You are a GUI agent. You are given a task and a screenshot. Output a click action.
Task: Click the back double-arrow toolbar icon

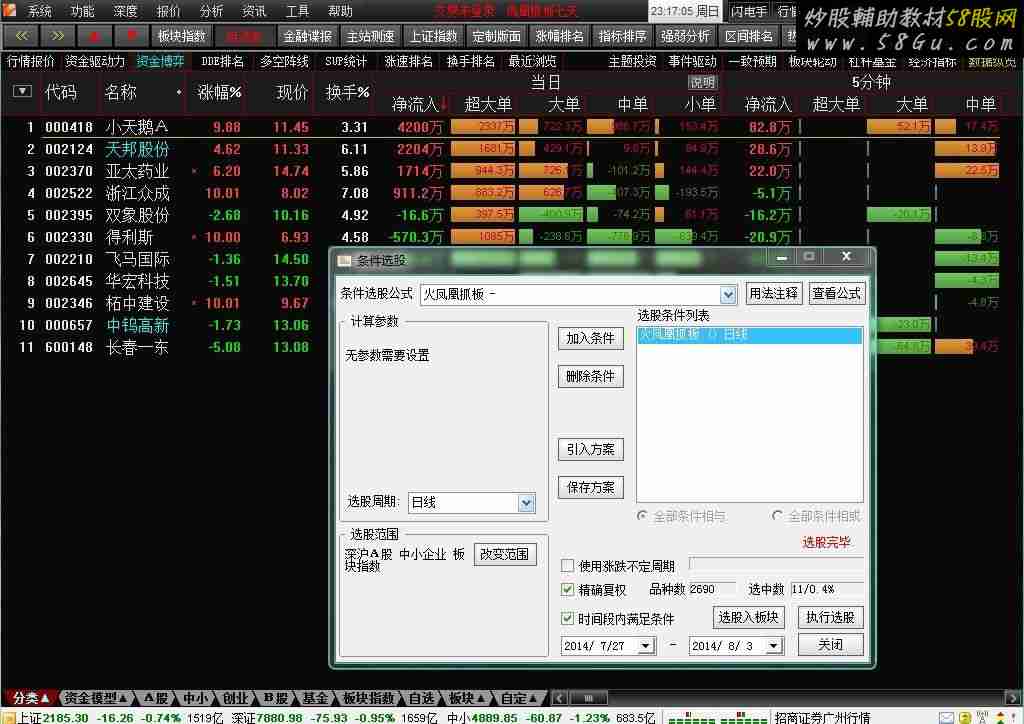click(x=22, y=36)
